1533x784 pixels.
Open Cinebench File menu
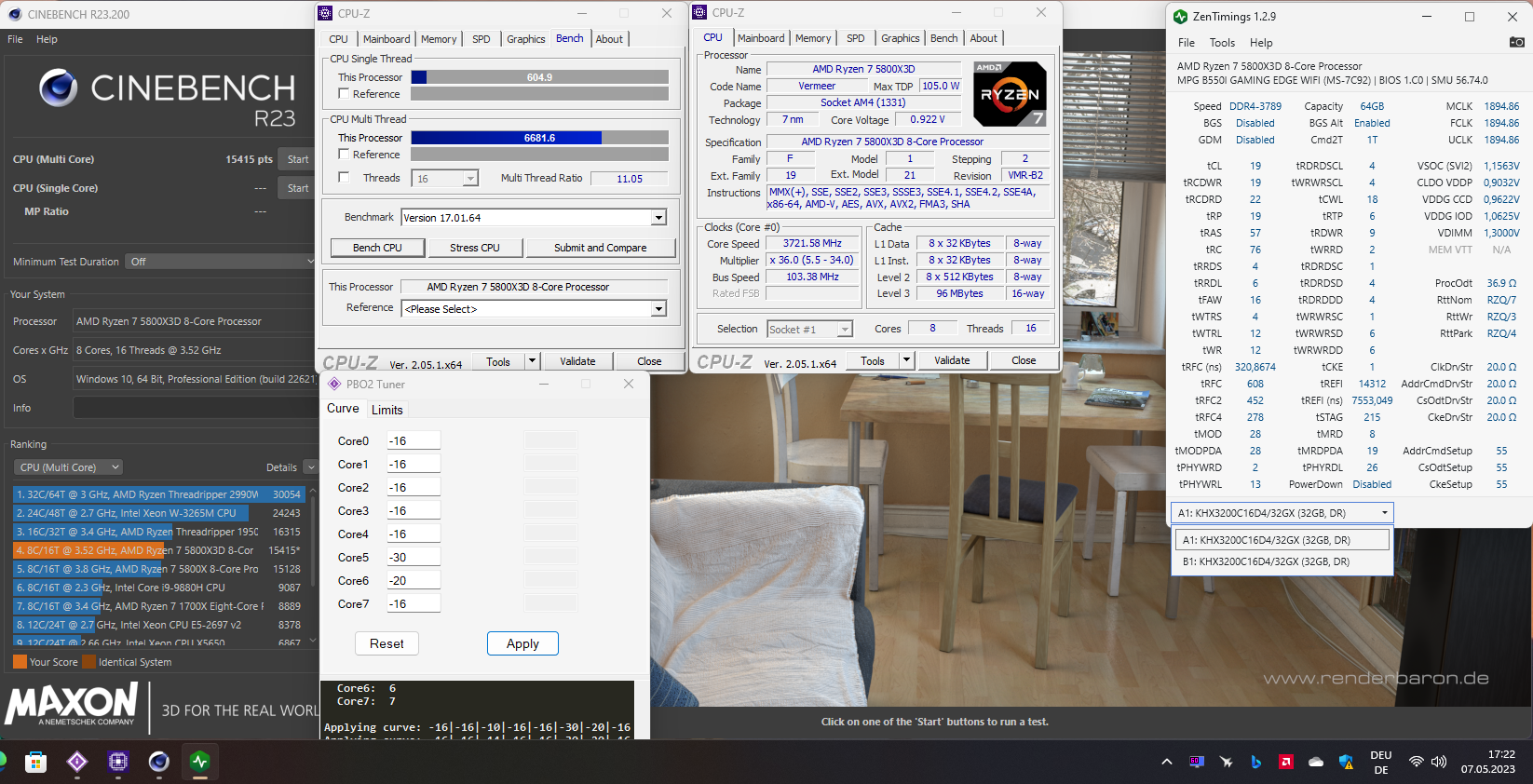coord(15,39)
